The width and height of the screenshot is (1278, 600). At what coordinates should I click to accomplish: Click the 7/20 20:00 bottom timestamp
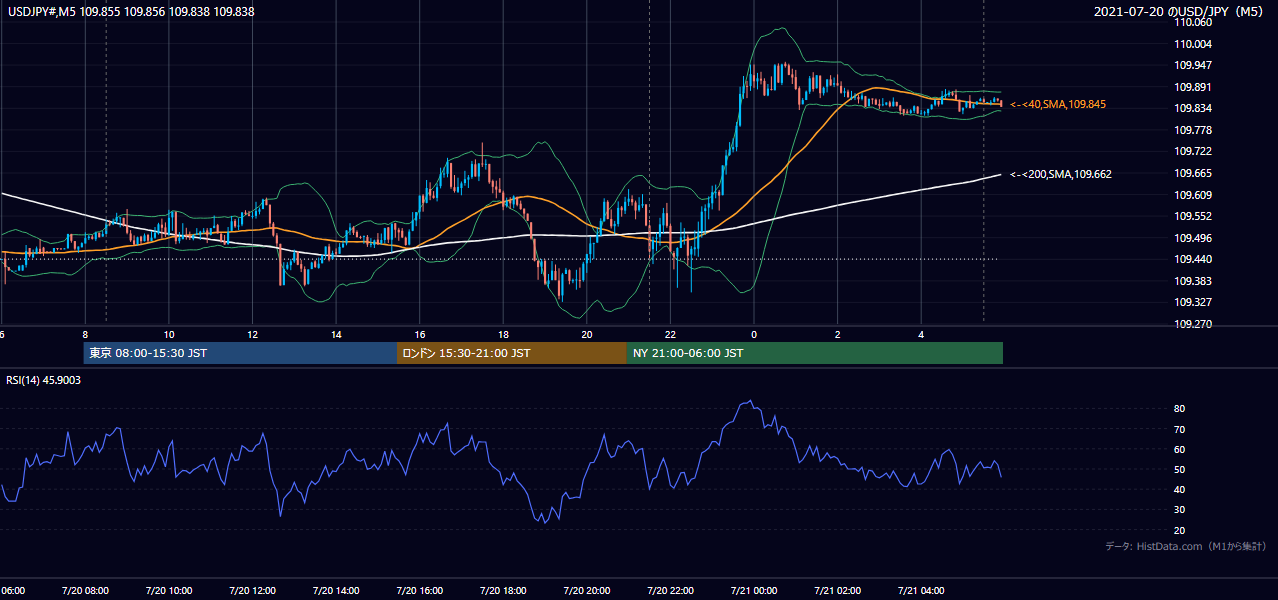pos(586,591)
